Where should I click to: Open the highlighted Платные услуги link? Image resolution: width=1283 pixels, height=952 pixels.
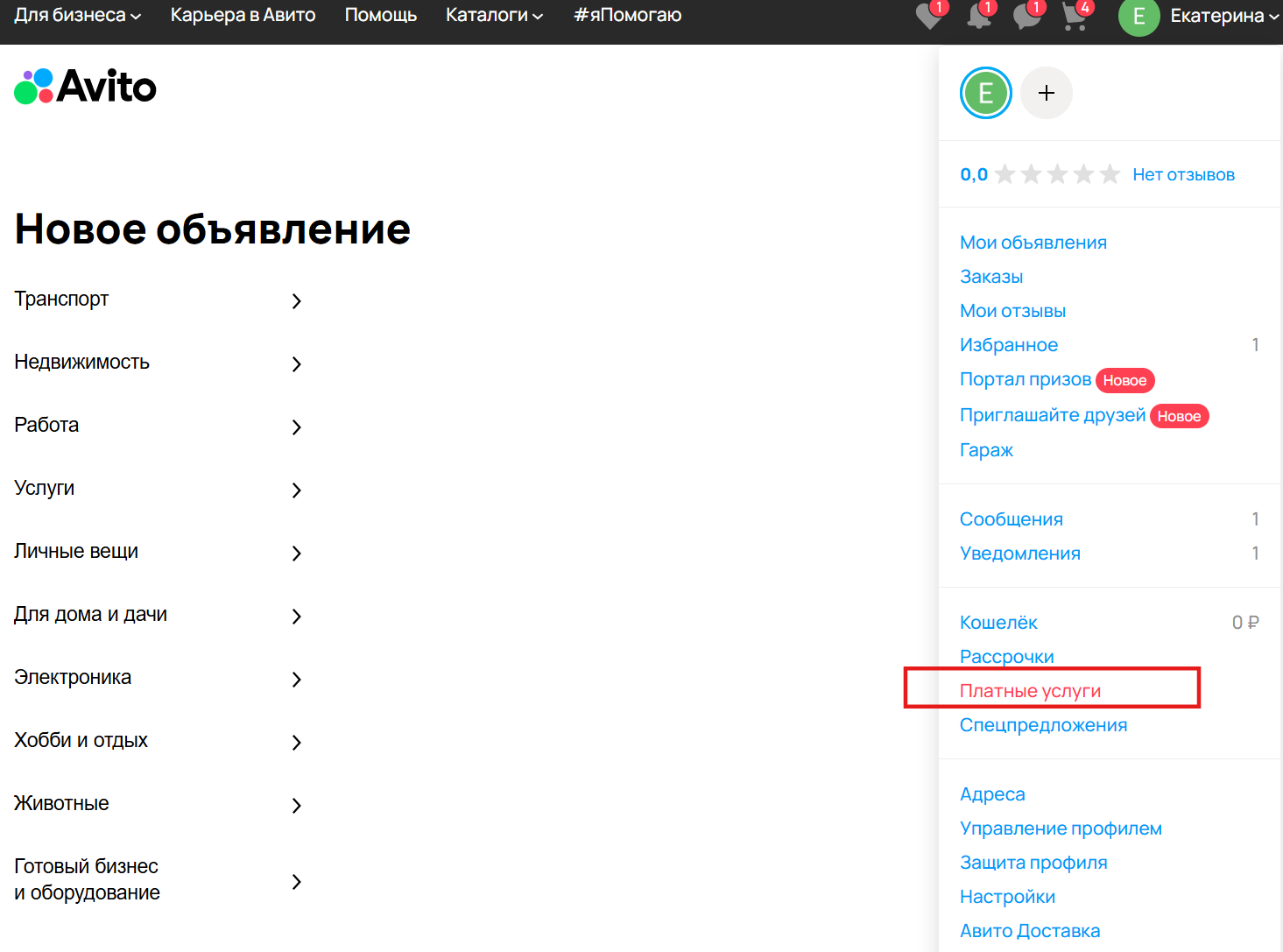tap(1031, 690)
